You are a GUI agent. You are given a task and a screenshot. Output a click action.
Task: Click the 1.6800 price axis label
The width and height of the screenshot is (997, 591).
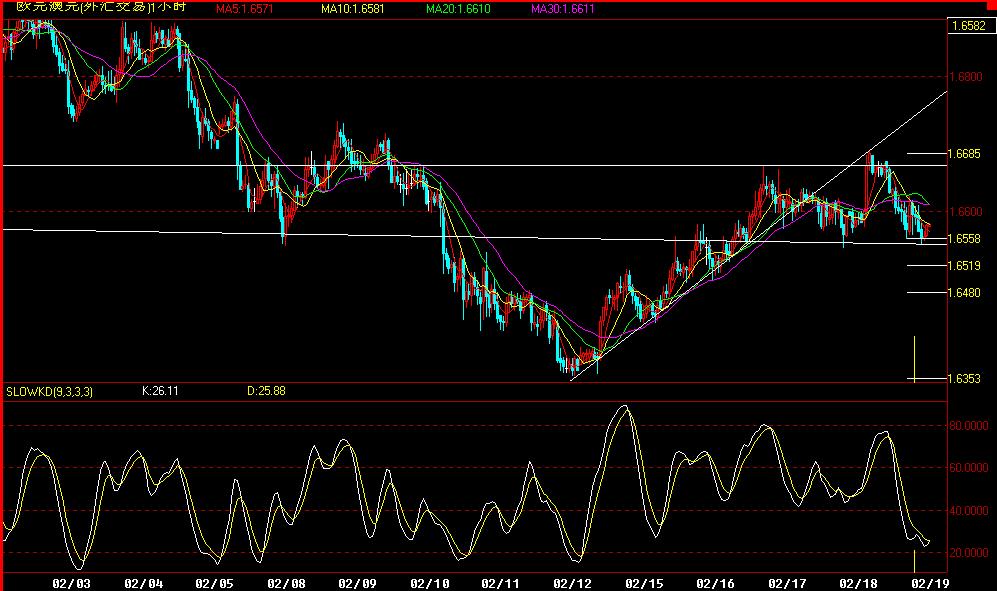(968, 76)
